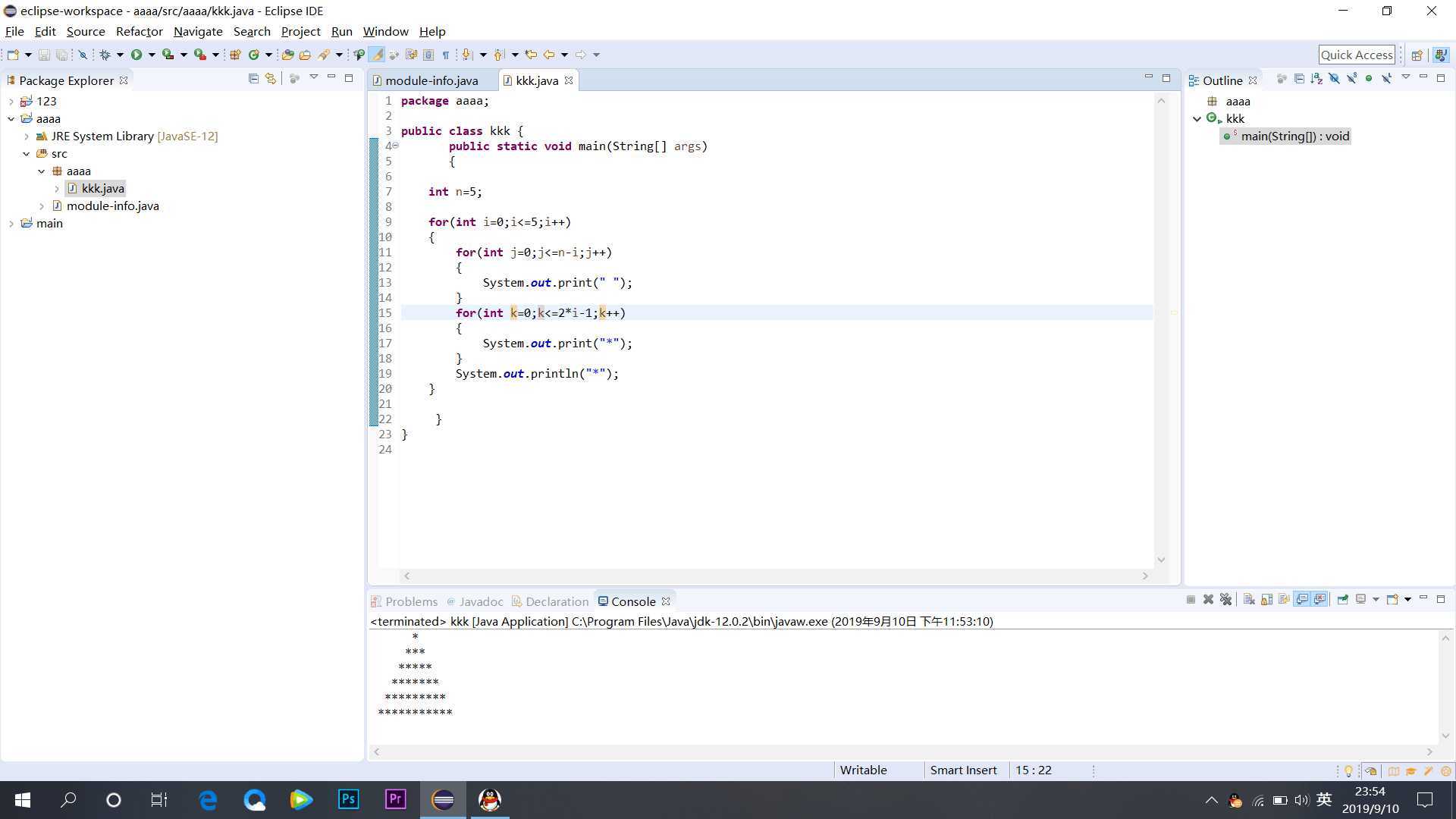Open Run button dropdown arrow
Screen dimensions: 1456x819
152,55
